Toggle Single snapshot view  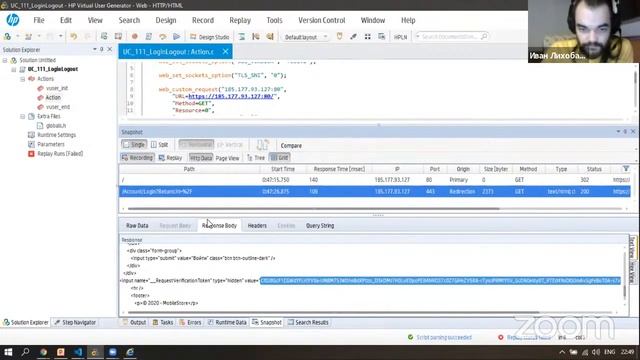point(134,145)
